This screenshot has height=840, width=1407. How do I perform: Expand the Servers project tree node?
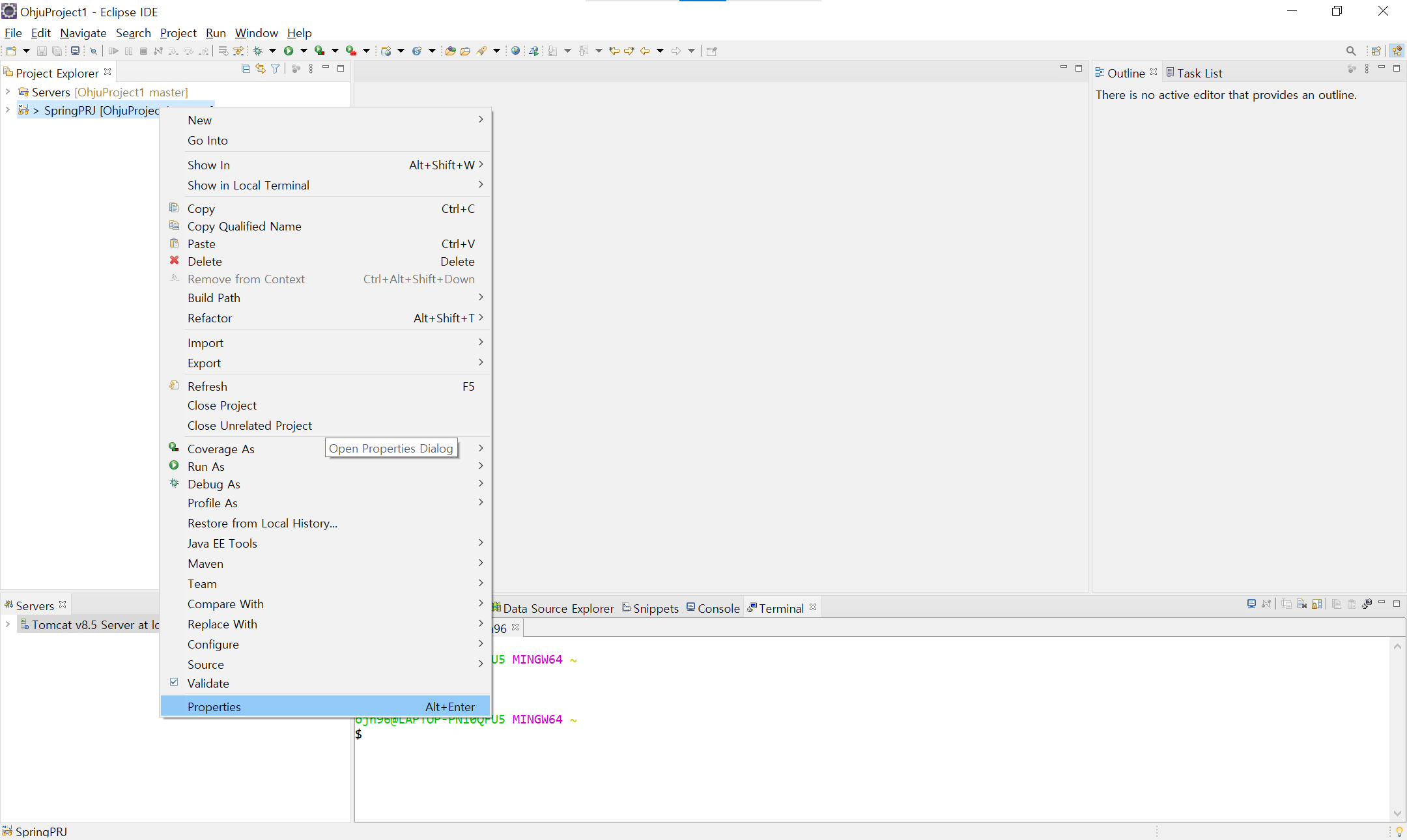click(x=8, y=92)
